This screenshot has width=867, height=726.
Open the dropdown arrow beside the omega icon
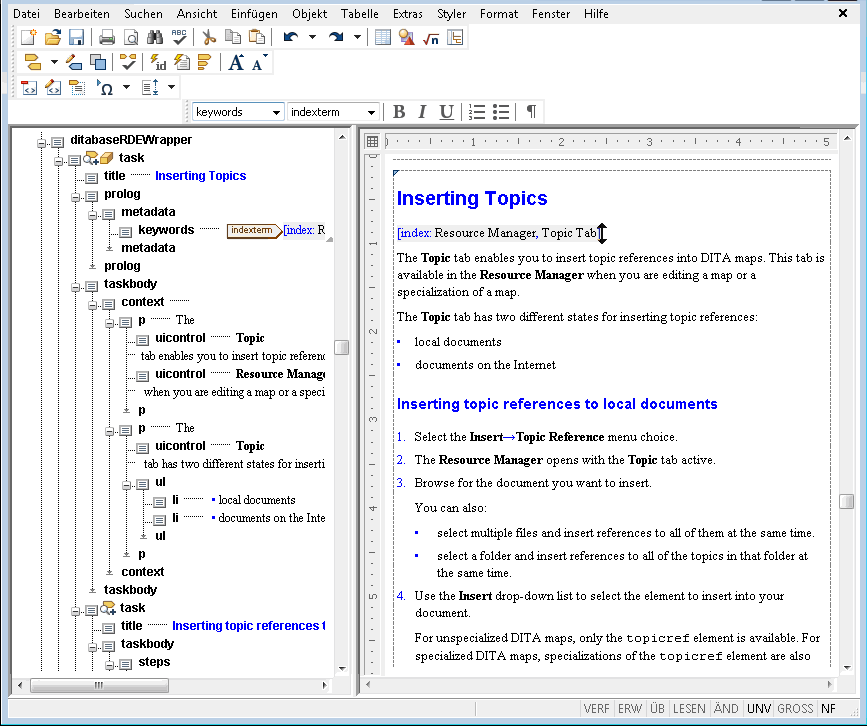(126, 87)
